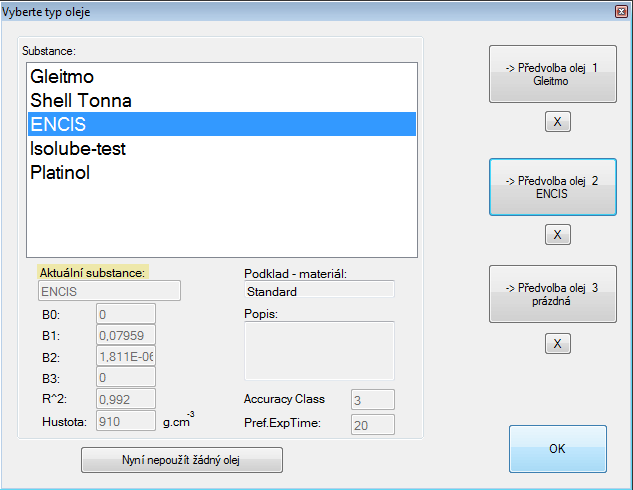Select Gleitmo in the substance list
The width and height of the screenshot is (633, 490).
222,76
